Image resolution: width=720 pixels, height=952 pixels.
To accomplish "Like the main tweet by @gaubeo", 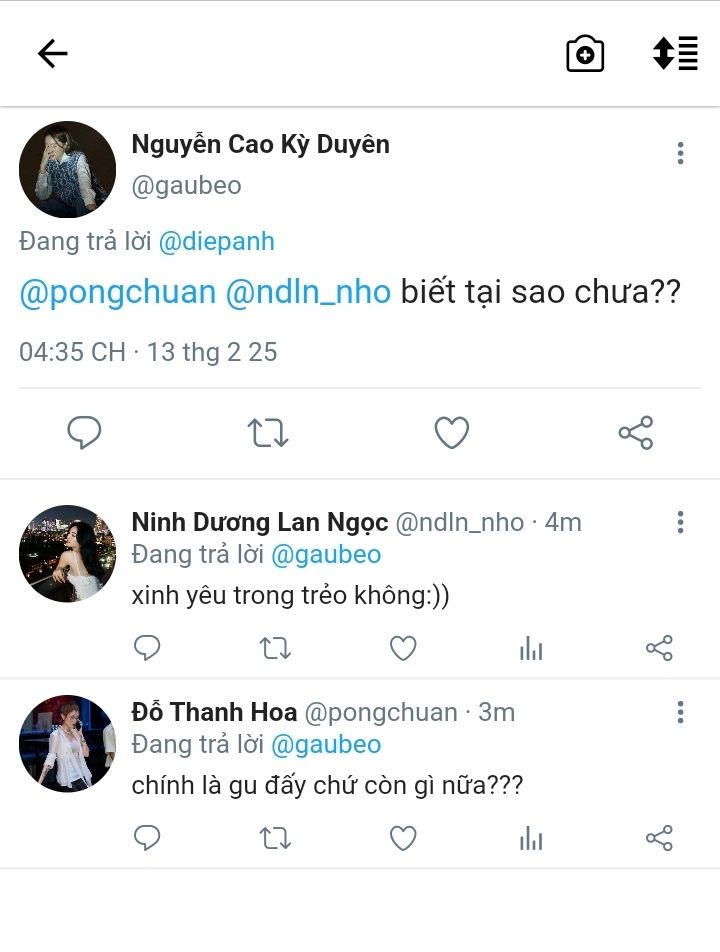I will (452, 433).
